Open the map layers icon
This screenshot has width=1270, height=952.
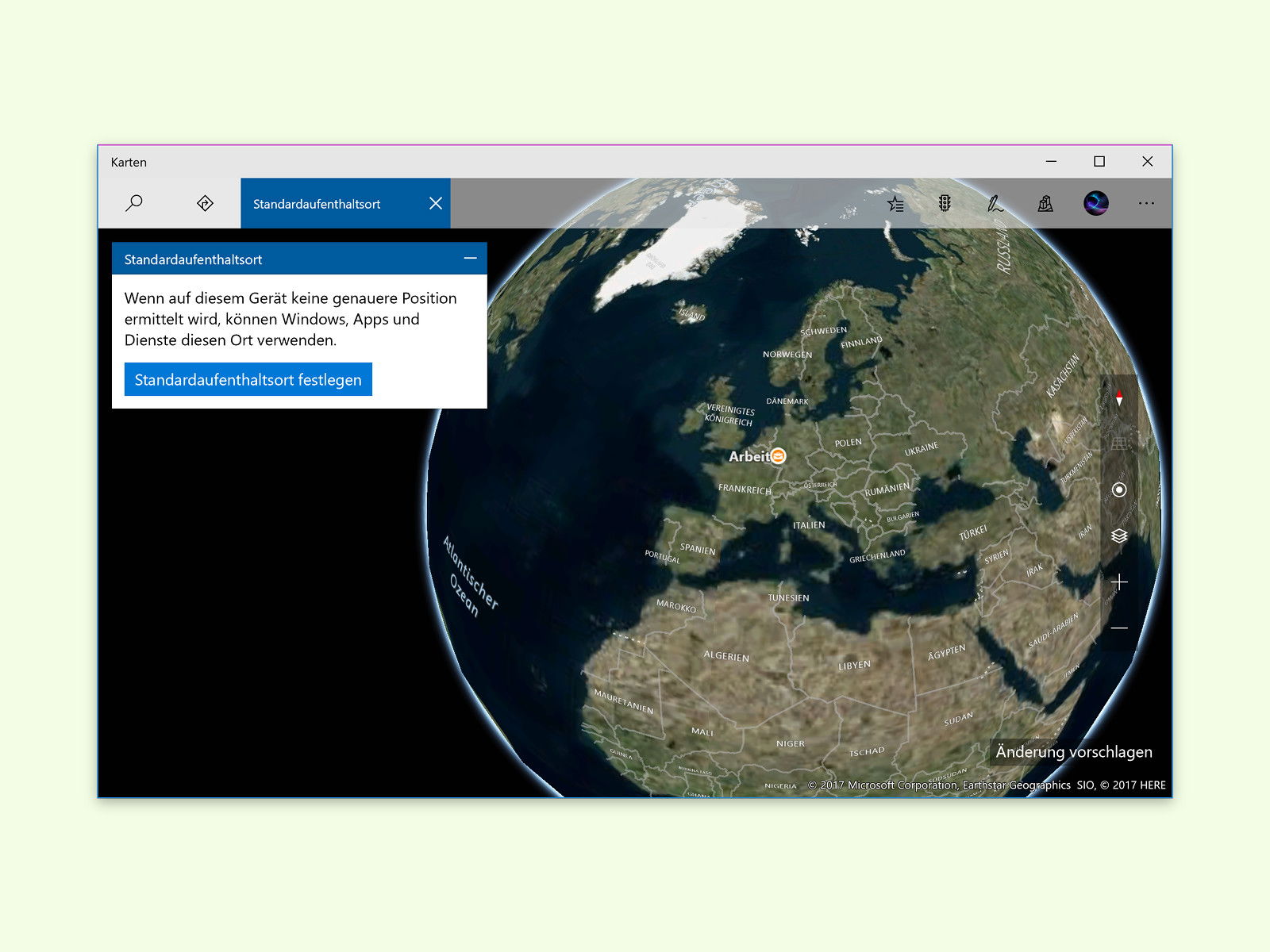[1119, 535]
